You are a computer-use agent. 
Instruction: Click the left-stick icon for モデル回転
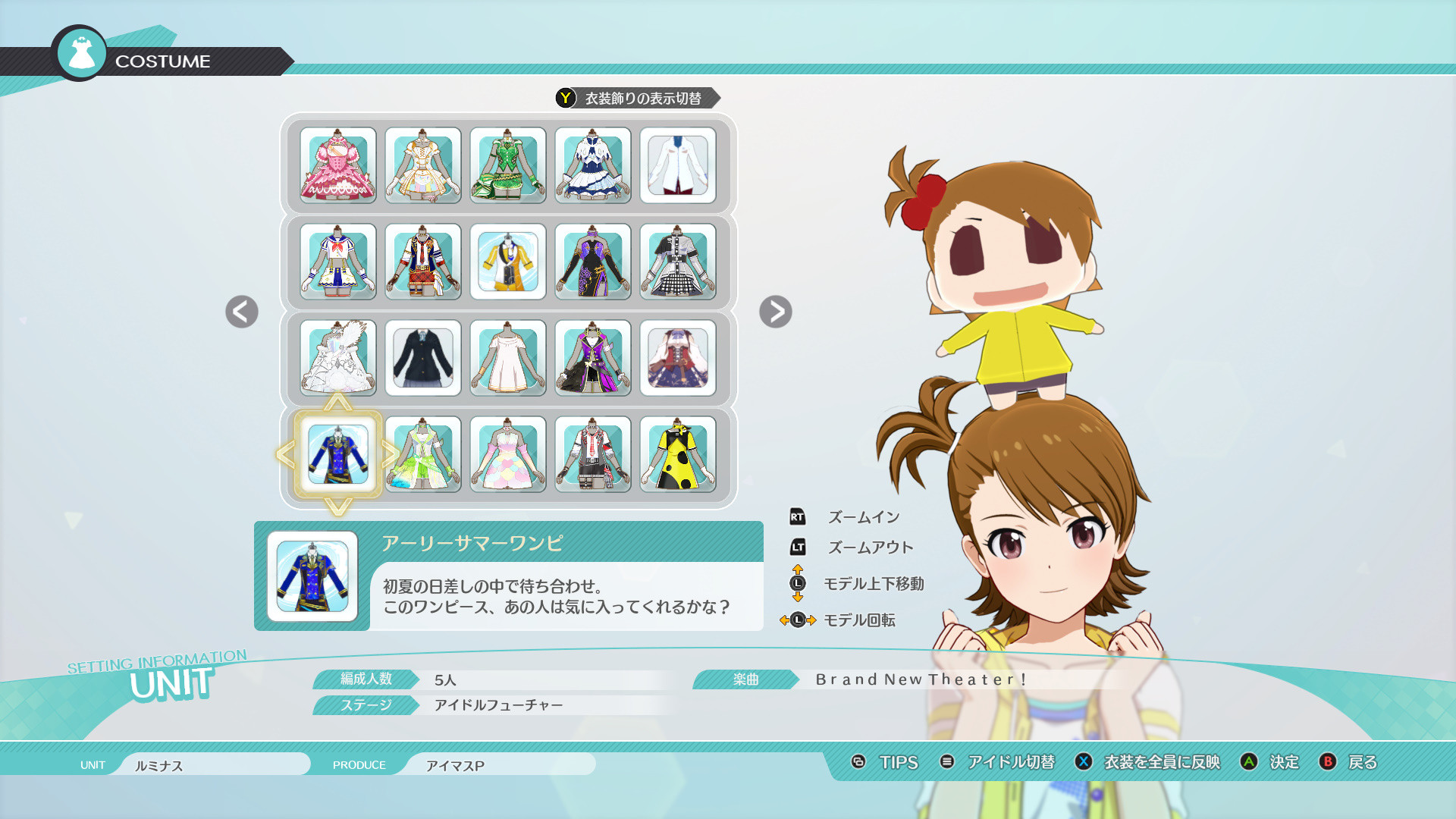click(796, 620)
